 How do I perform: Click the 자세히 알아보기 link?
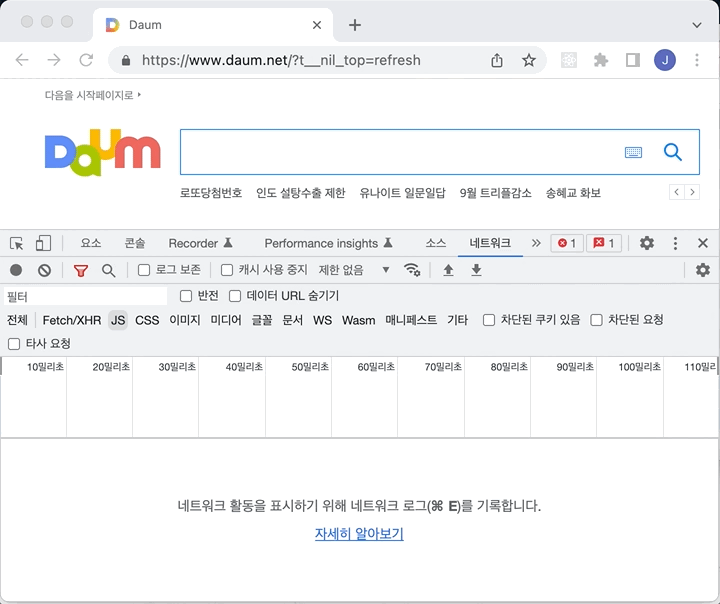(359, 534)
